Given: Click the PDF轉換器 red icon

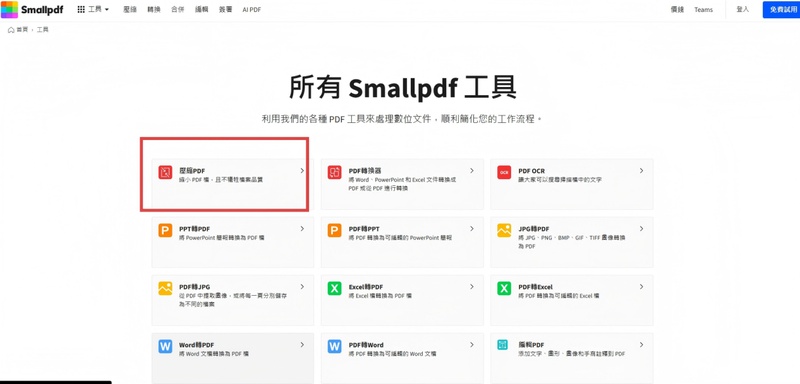Looking at the screenshot, I should pyautogui.click(x=334, y=172).
